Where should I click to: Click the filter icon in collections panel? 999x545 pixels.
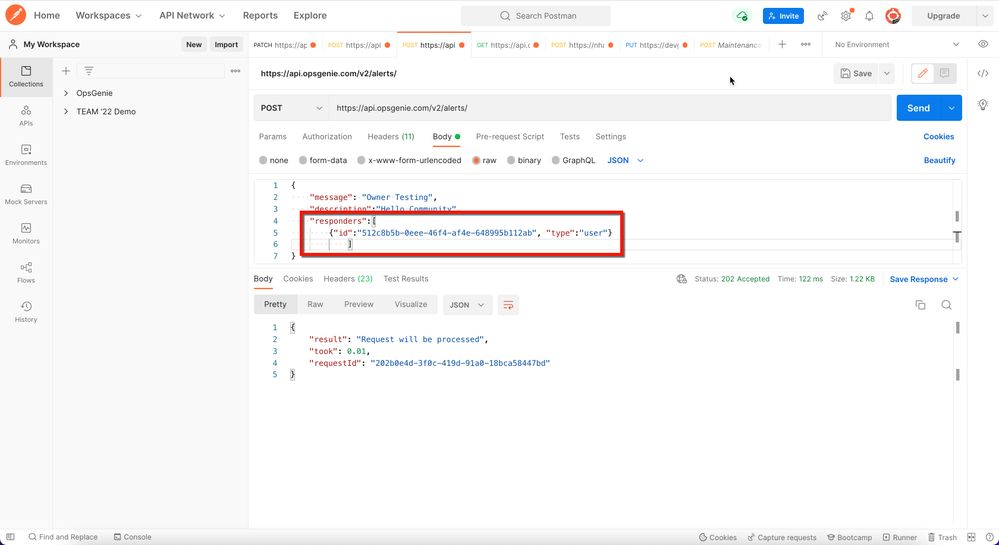tap(89, 71)
